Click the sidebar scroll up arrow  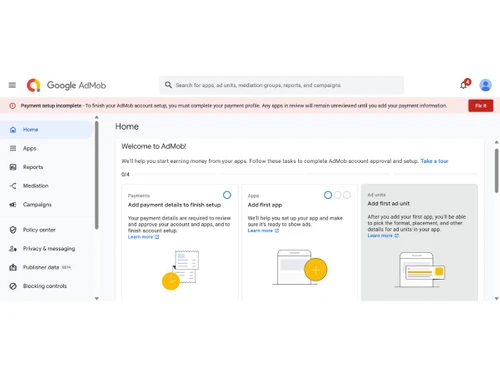click(97, 117)
